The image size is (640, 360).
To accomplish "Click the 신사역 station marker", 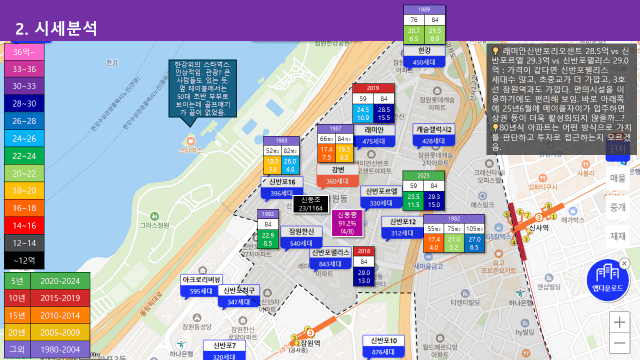I will pos(539,218).
